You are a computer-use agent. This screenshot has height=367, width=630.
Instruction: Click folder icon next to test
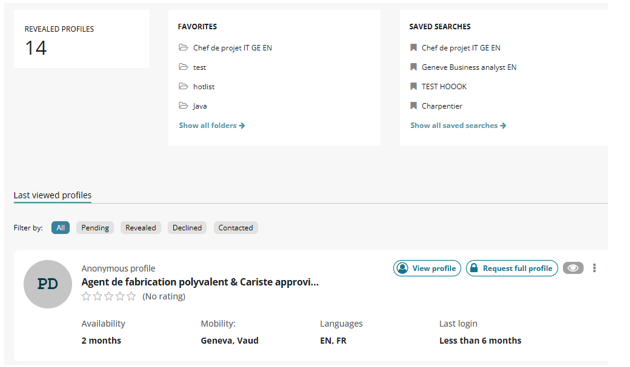(183, 67)
